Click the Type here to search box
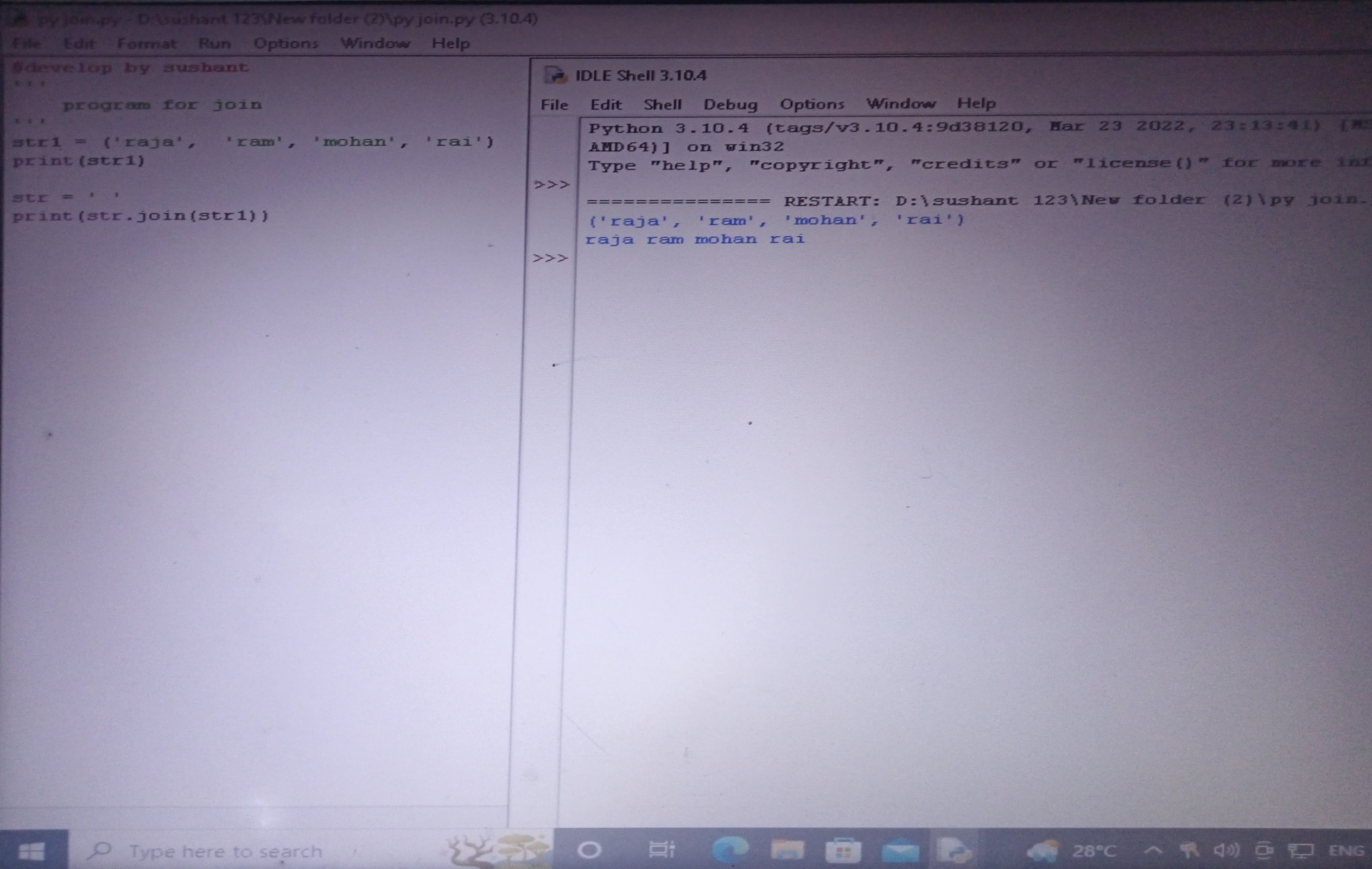 tap(225, 852)
